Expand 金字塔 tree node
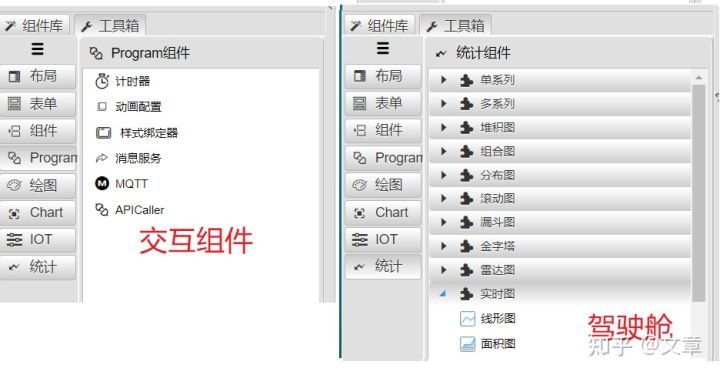The width and height of the screenshot is (720, 375). click(444, 246)
